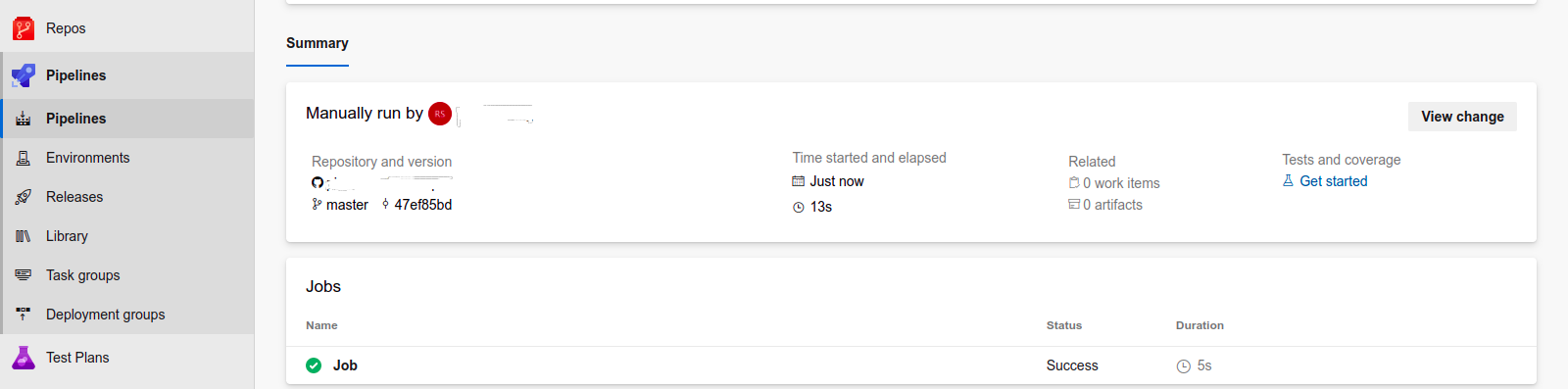Click the View change button

[1462, 117]
